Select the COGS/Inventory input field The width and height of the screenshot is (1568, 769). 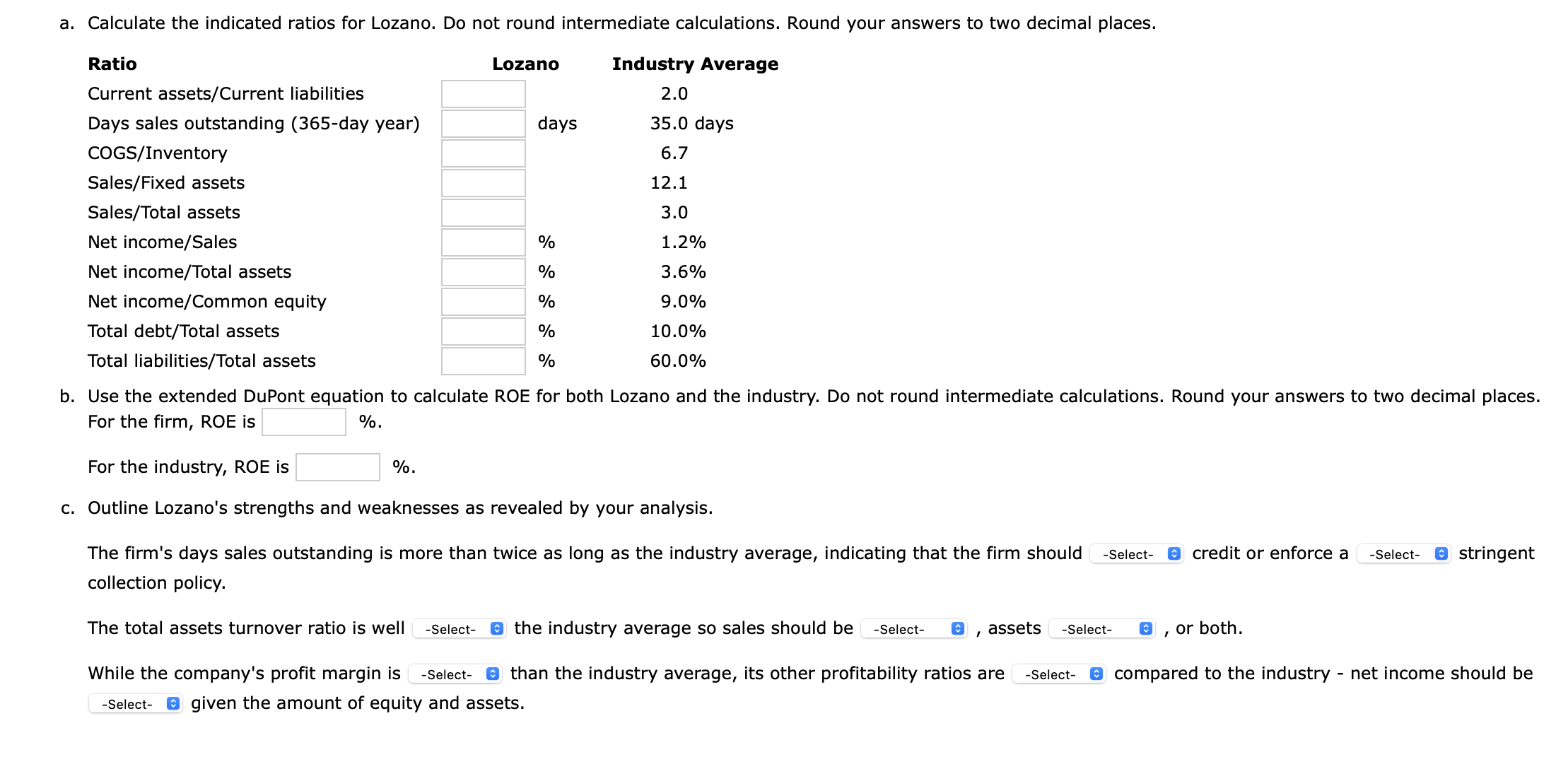click(x=483, y=153)
